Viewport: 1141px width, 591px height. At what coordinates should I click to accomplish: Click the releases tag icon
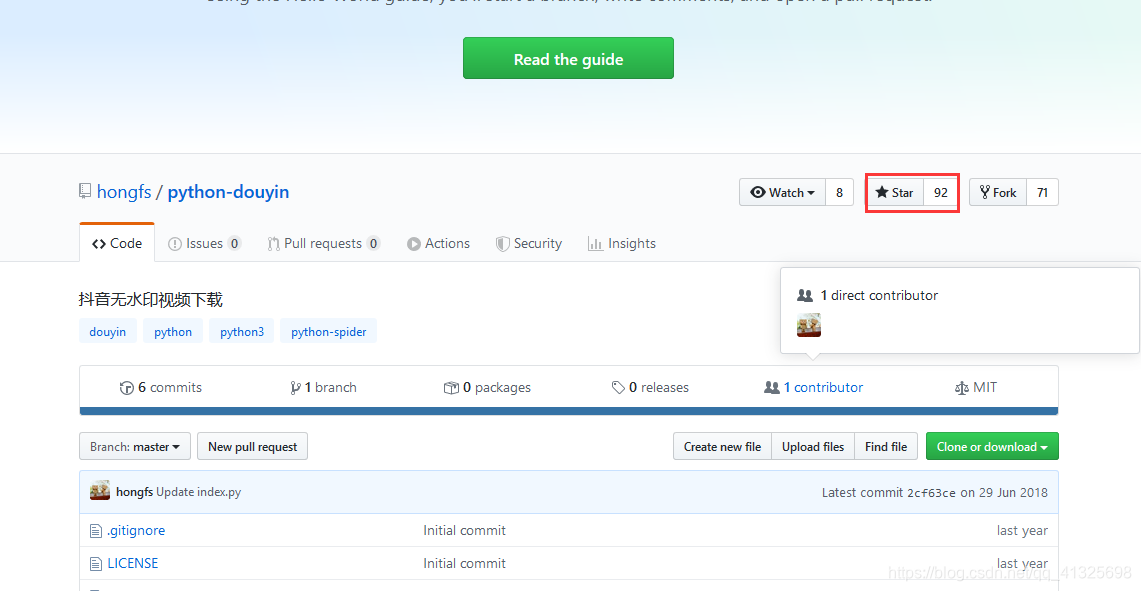pyautogui.click(x=619, y=388)
